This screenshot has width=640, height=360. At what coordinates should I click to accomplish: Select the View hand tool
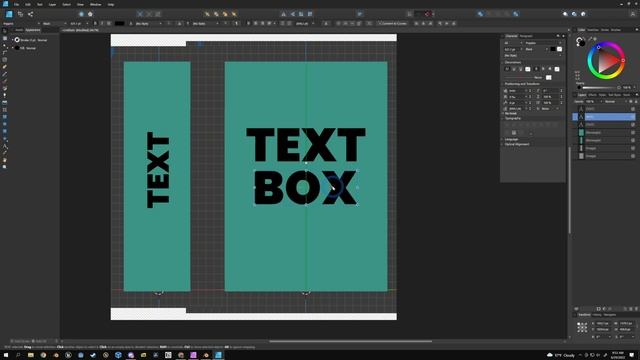pyautogui.click(x=4, y=160)
